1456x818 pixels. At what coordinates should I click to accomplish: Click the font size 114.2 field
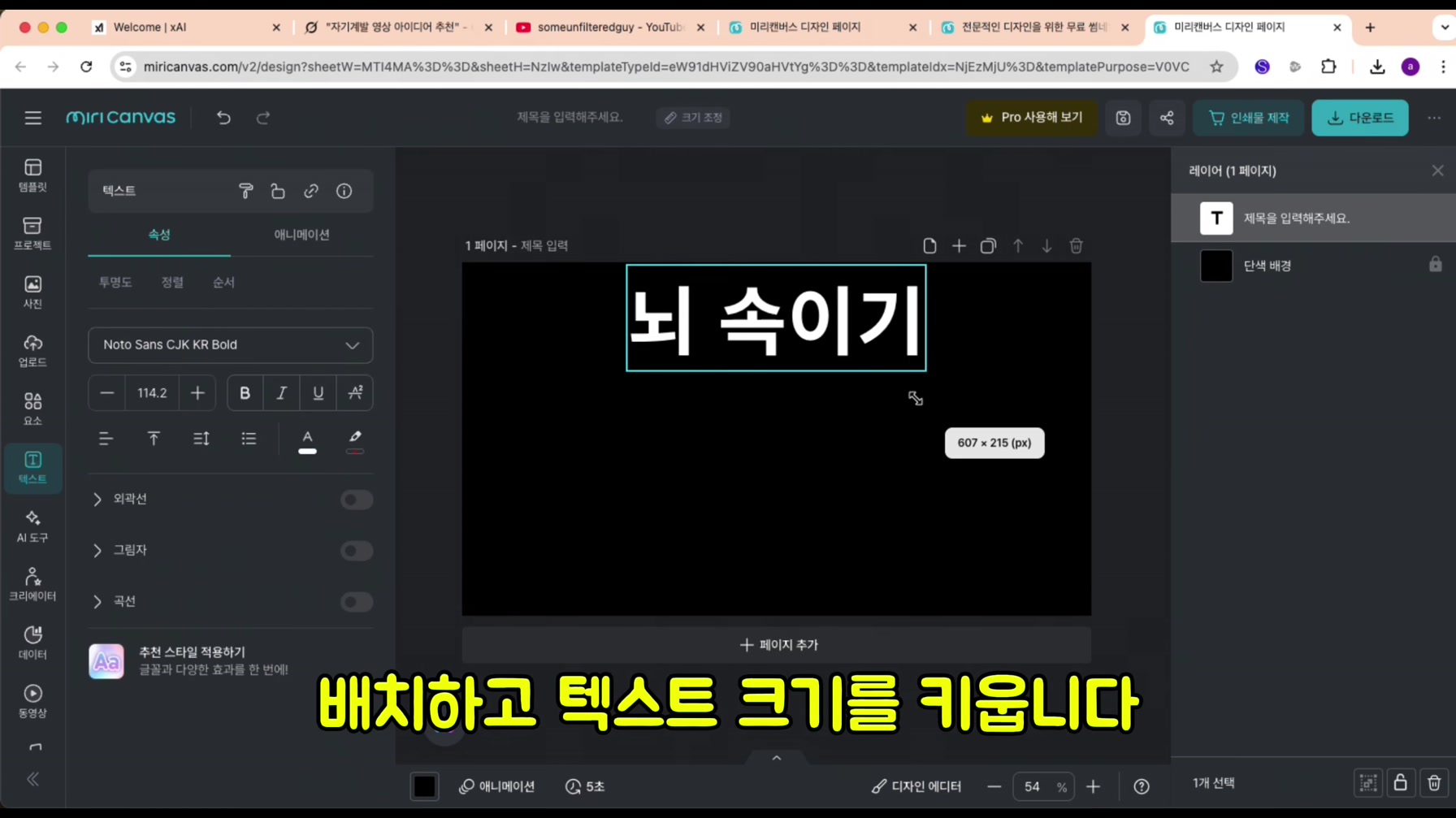(152, 393)
